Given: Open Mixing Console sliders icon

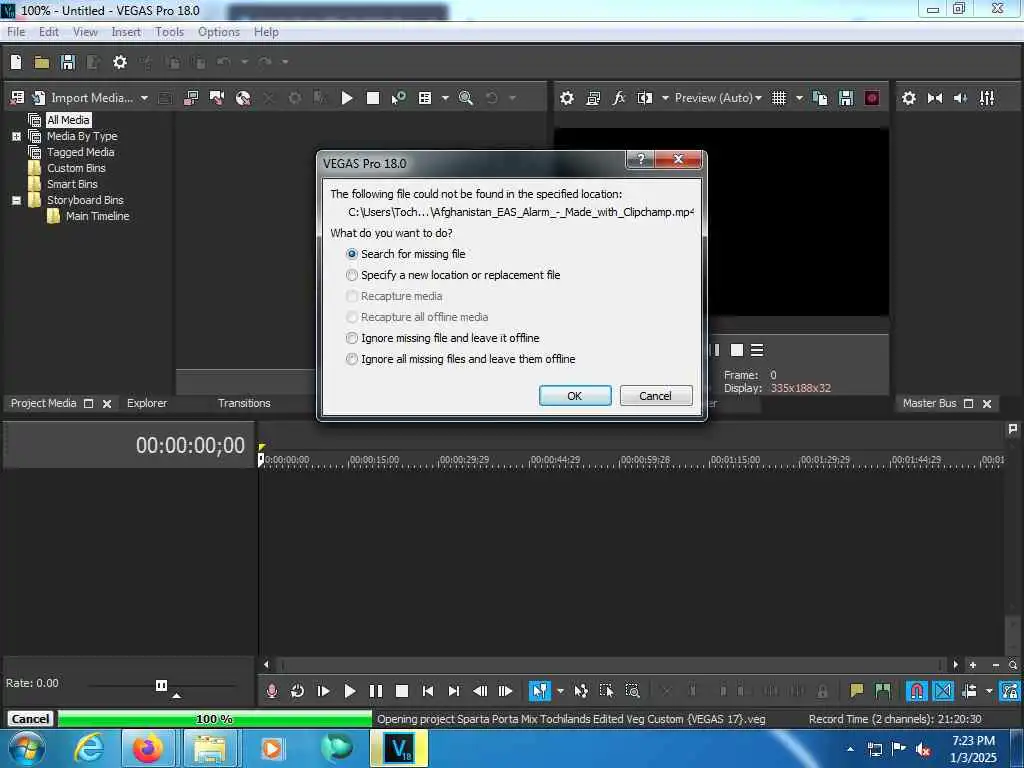Looking at the screenshot, I should point(987,98).
